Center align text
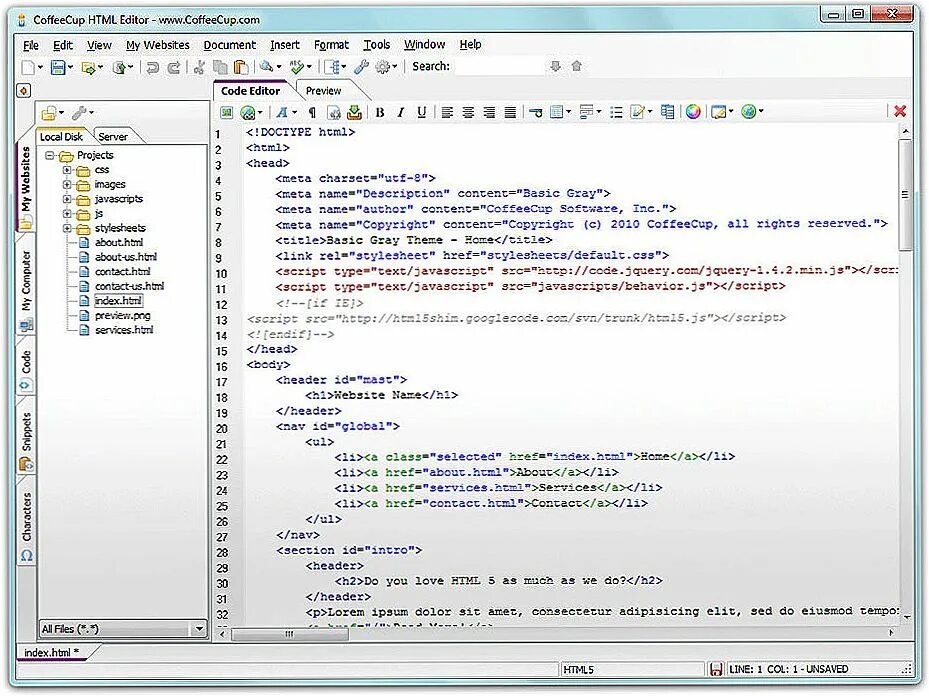Screen dimensions: 929x696 coord(468,112)
